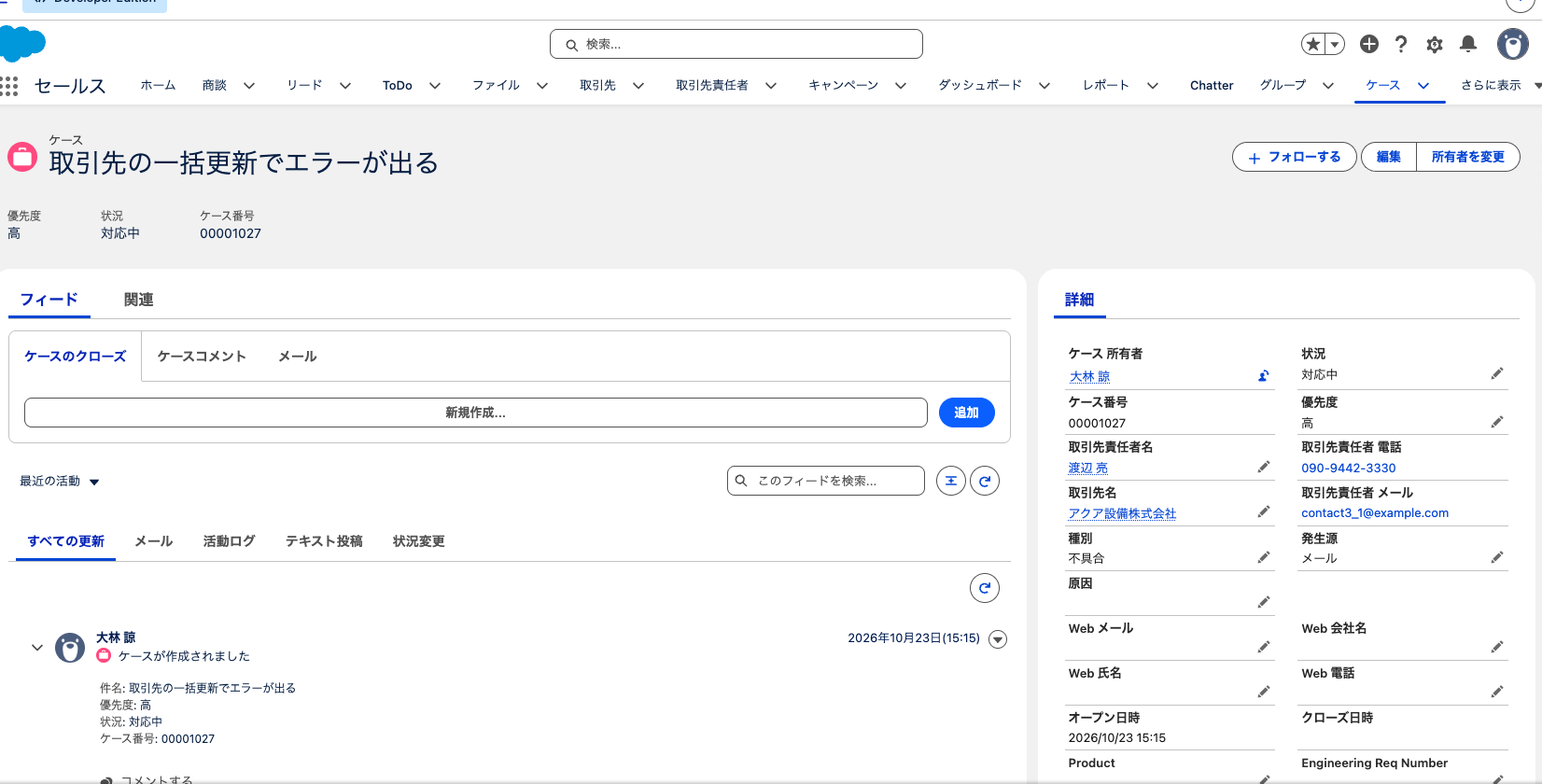Change case owner icon beside 大林 諒

click(1264, 376)
